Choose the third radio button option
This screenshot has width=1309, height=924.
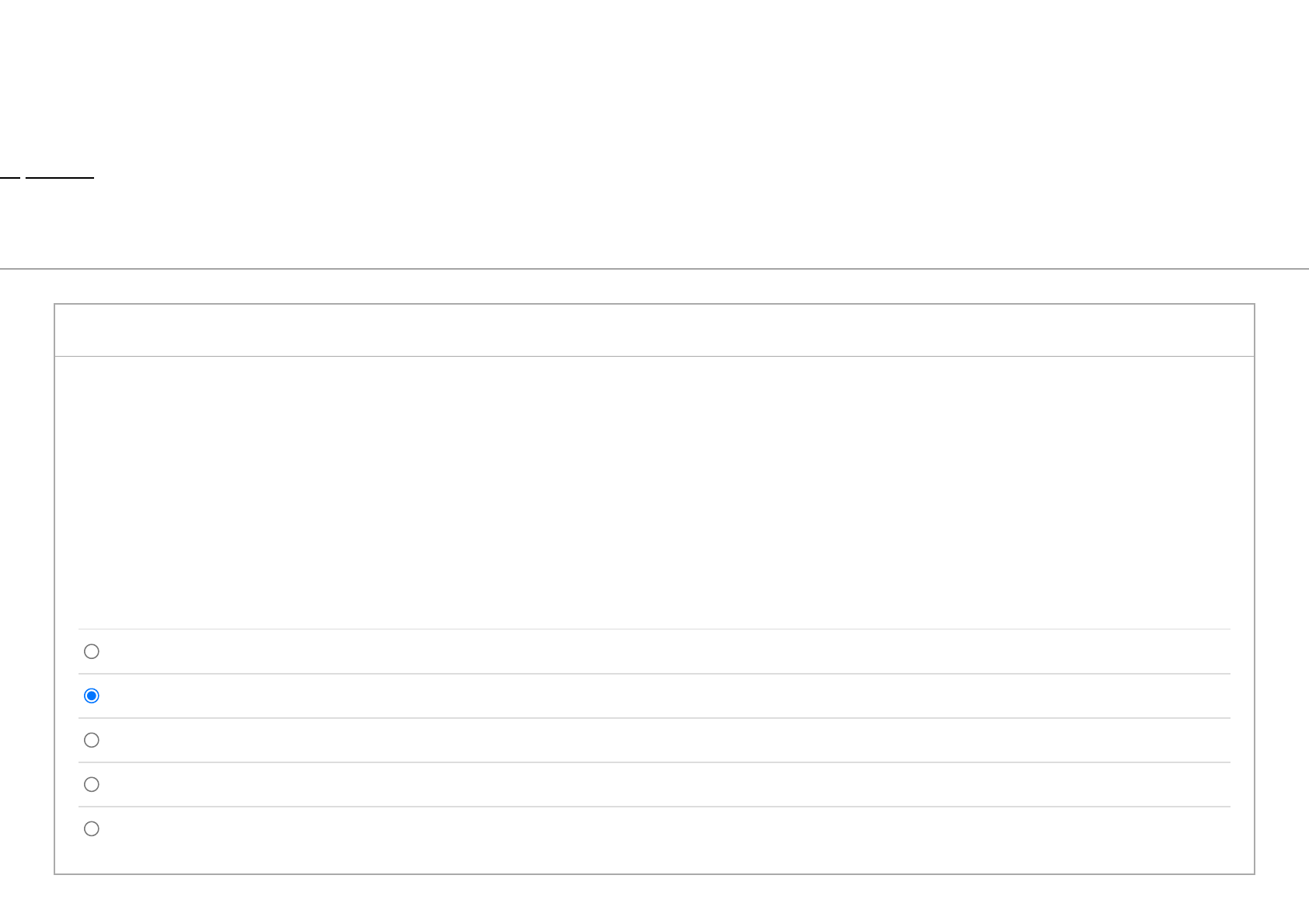click(x=92, y=740)
